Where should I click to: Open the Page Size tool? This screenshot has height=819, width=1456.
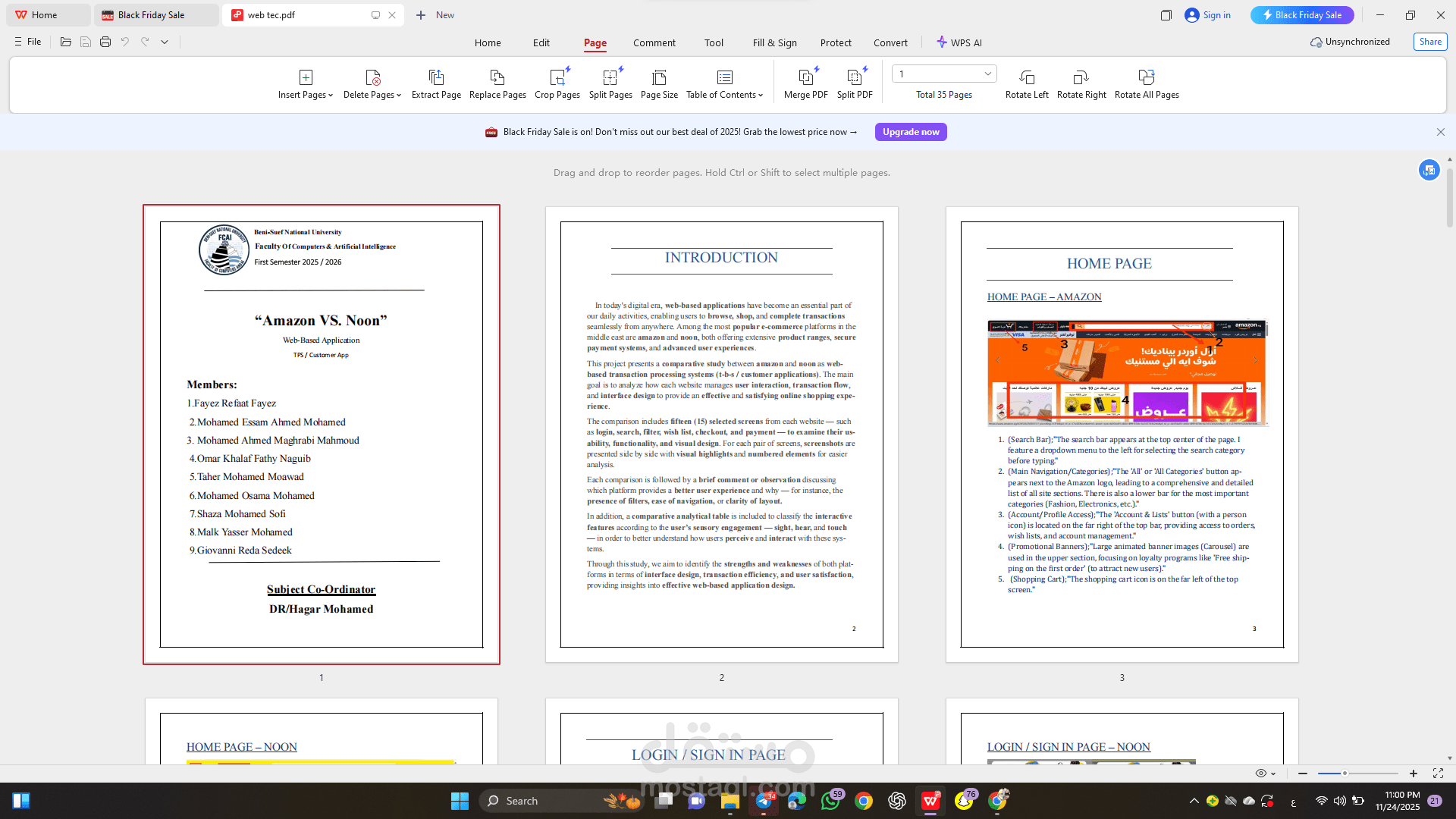point(659,77)
